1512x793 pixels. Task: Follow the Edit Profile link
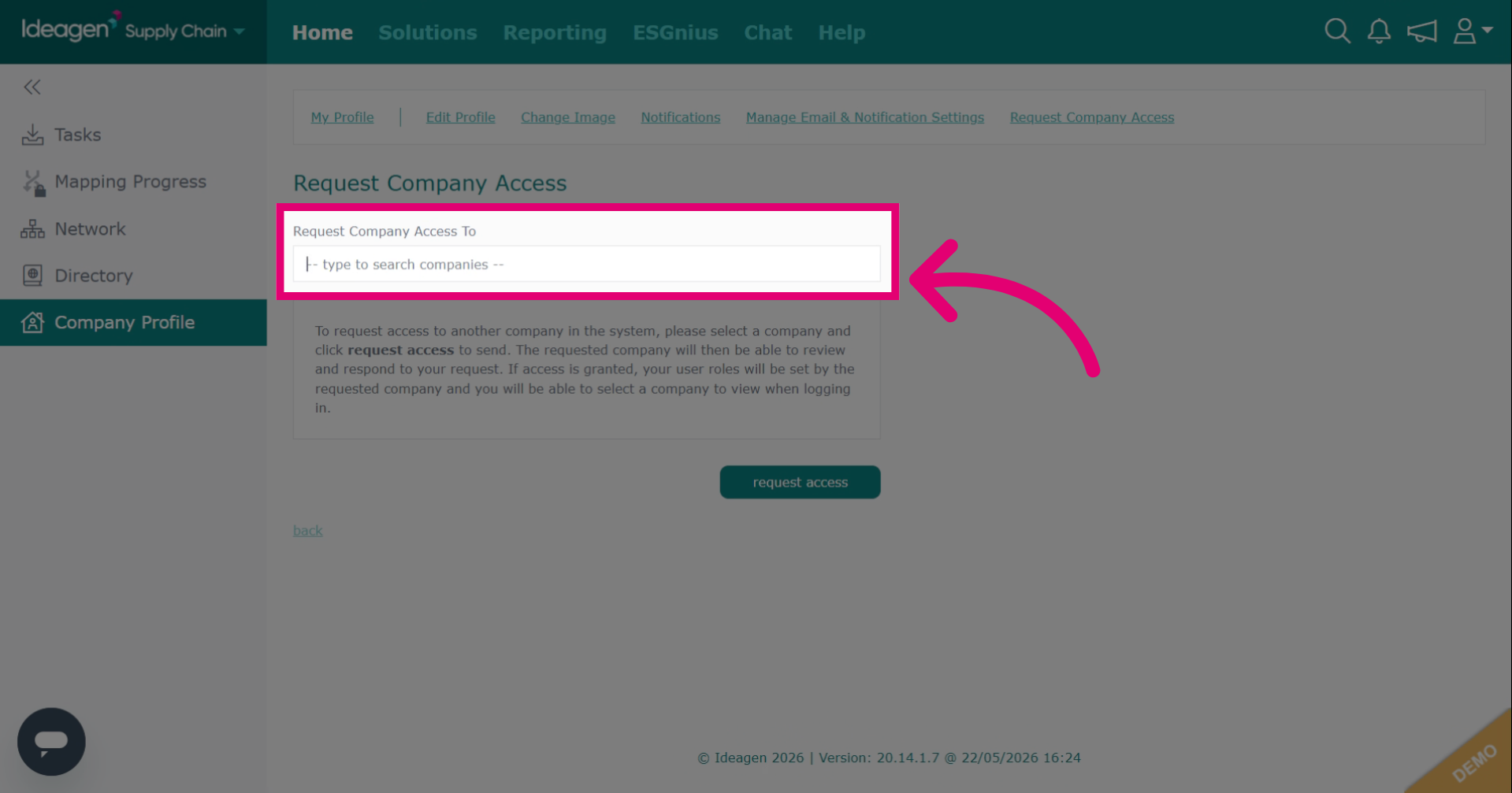click(x=460, y=117)
